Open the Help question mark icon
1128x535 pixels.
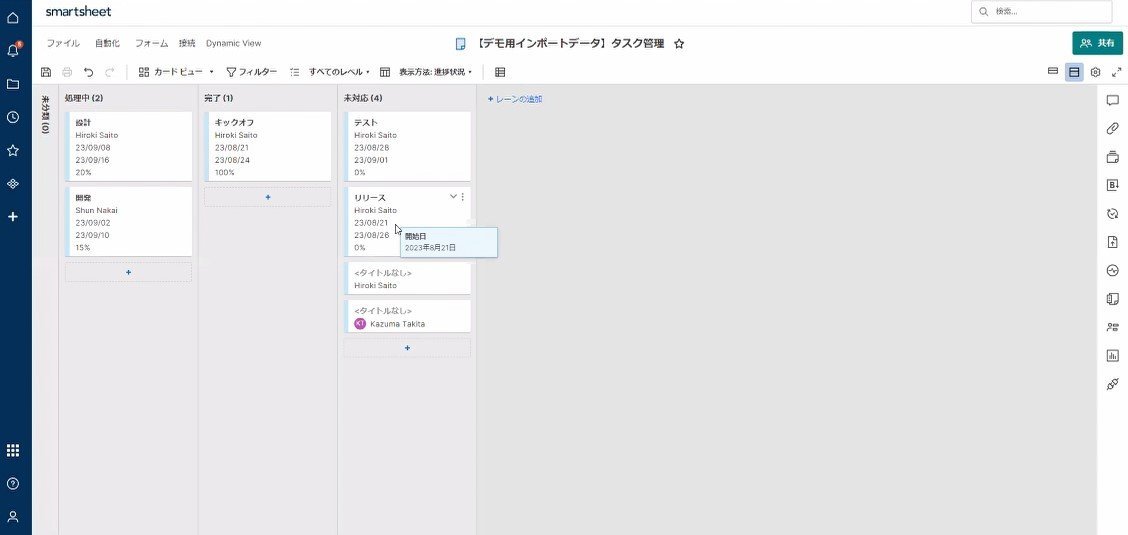pos(12,483)
